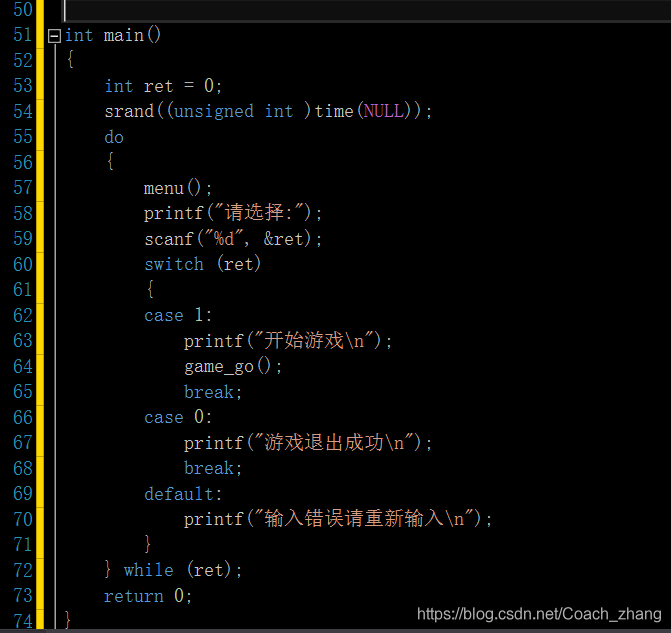
Task: Click line number 73 in gutter
Action: pyautogui.click(x=23, y=596)
